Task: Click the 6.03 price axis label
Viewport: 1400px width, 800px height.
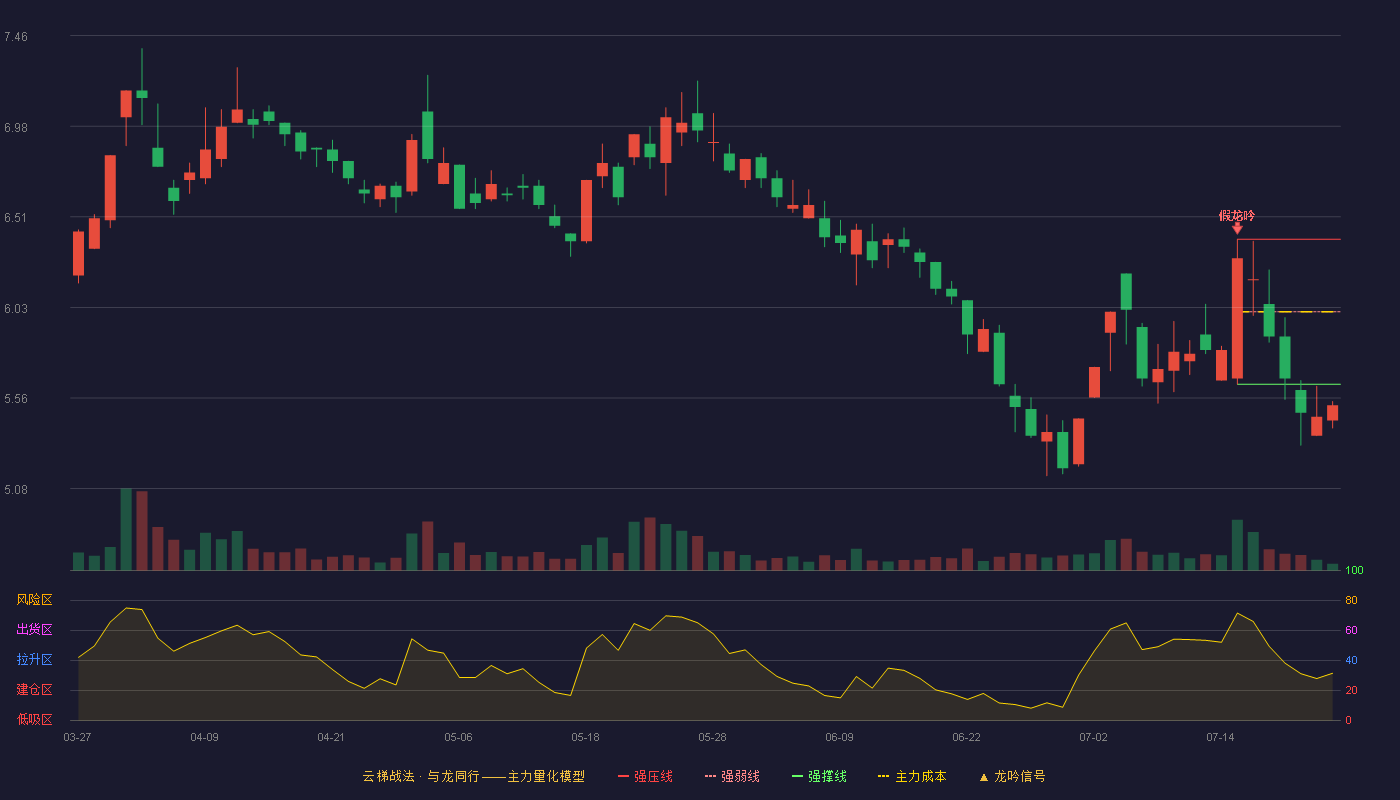Action: pyautogui.click(x=16, y=309)
